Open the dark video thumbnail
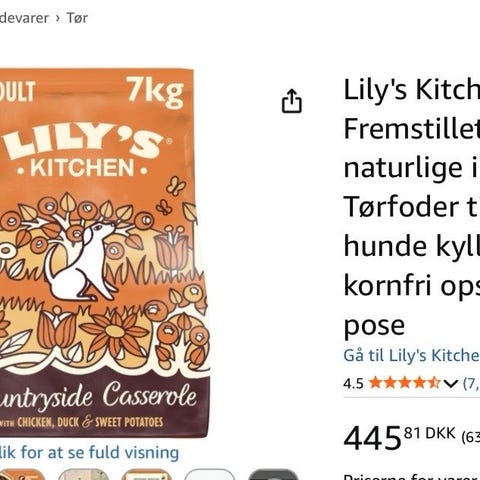480x480 pixels. pyautogui.click(x=273, y=474)
